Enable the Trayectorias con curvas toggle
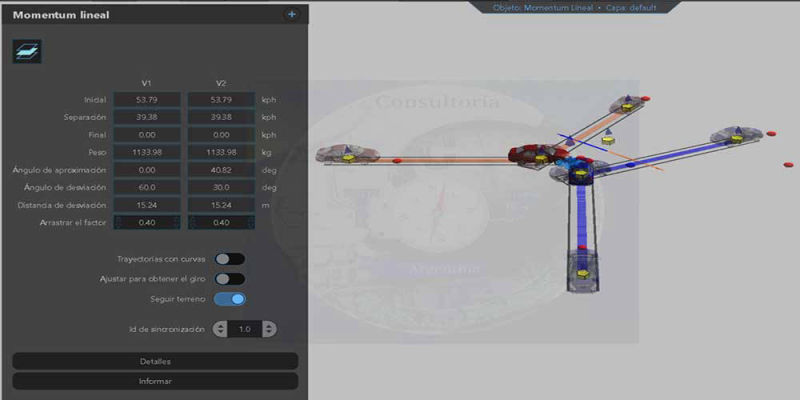 point(229,259)
